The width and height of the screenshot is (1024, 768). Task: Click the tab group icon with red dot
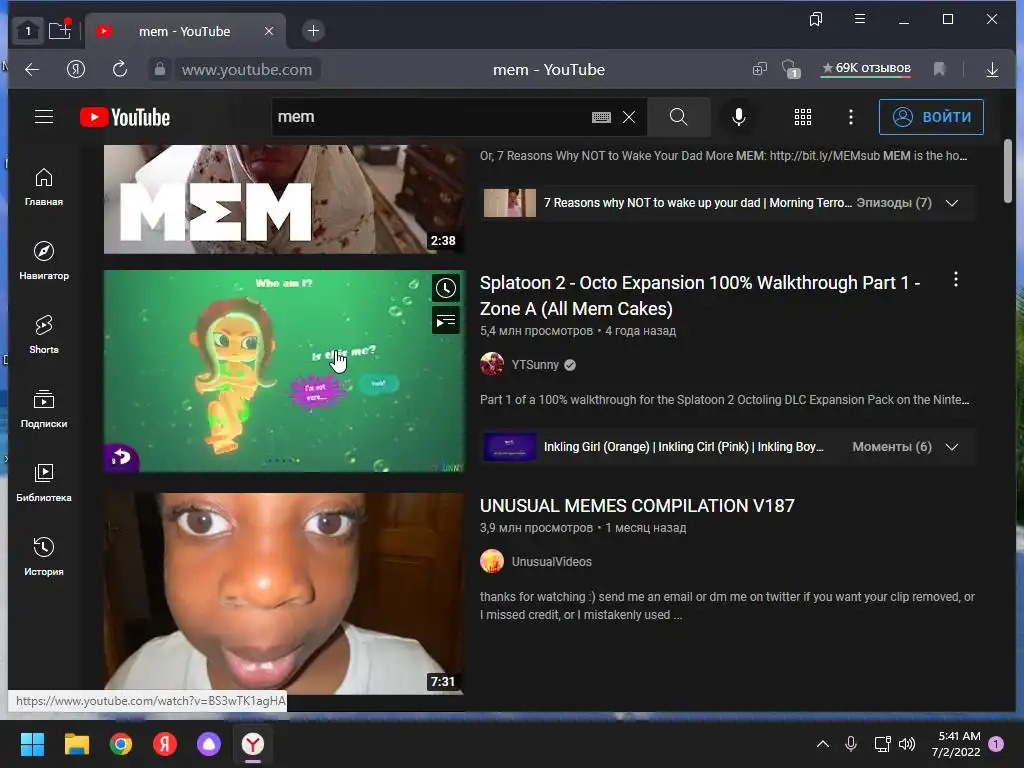[59, 30]
